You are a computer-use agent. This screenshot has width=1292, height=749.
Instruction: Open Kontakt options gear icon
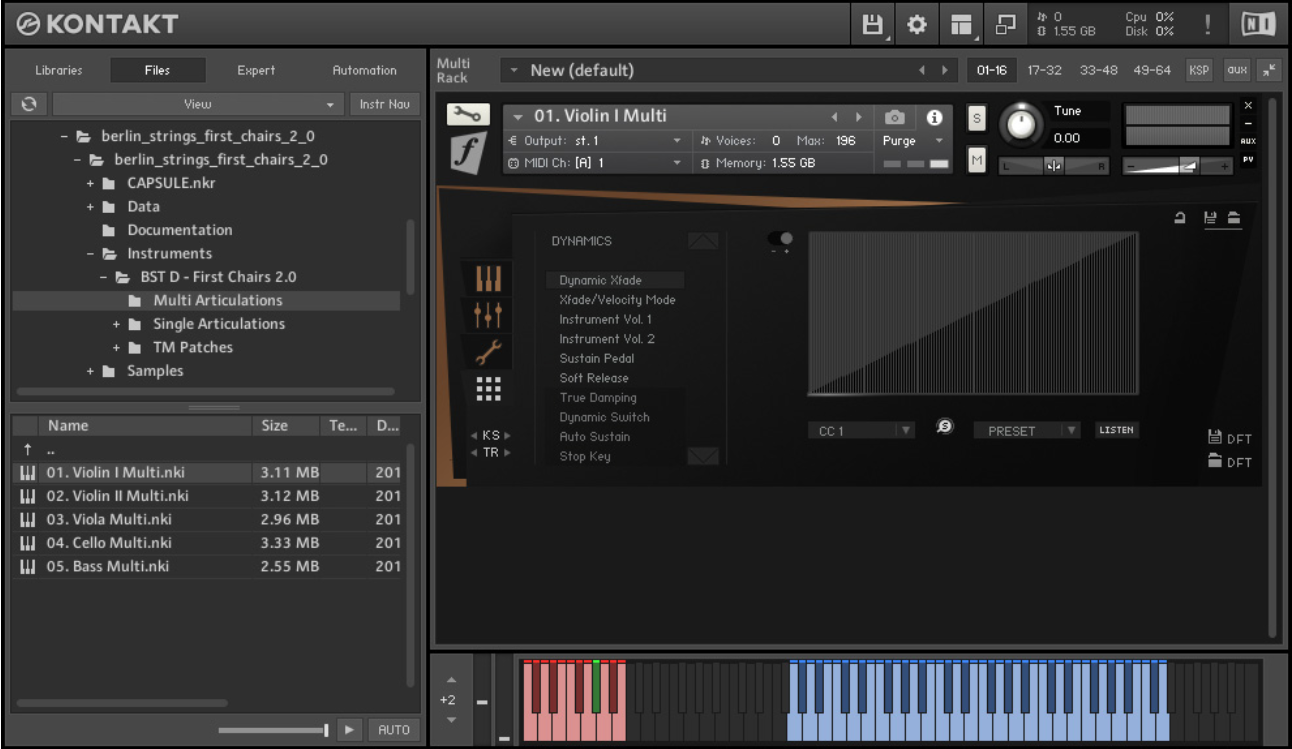pos(917,25)
